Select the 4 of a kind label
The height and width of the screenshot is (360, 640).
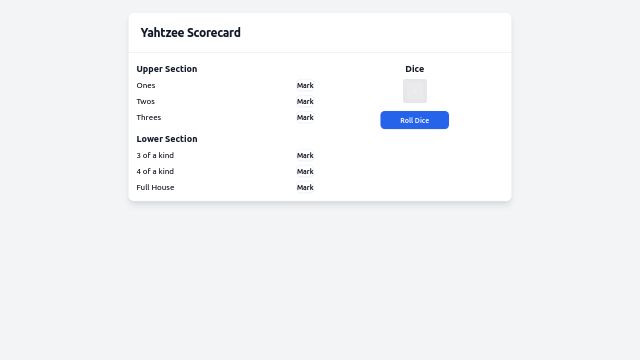(x=155, y=171)
